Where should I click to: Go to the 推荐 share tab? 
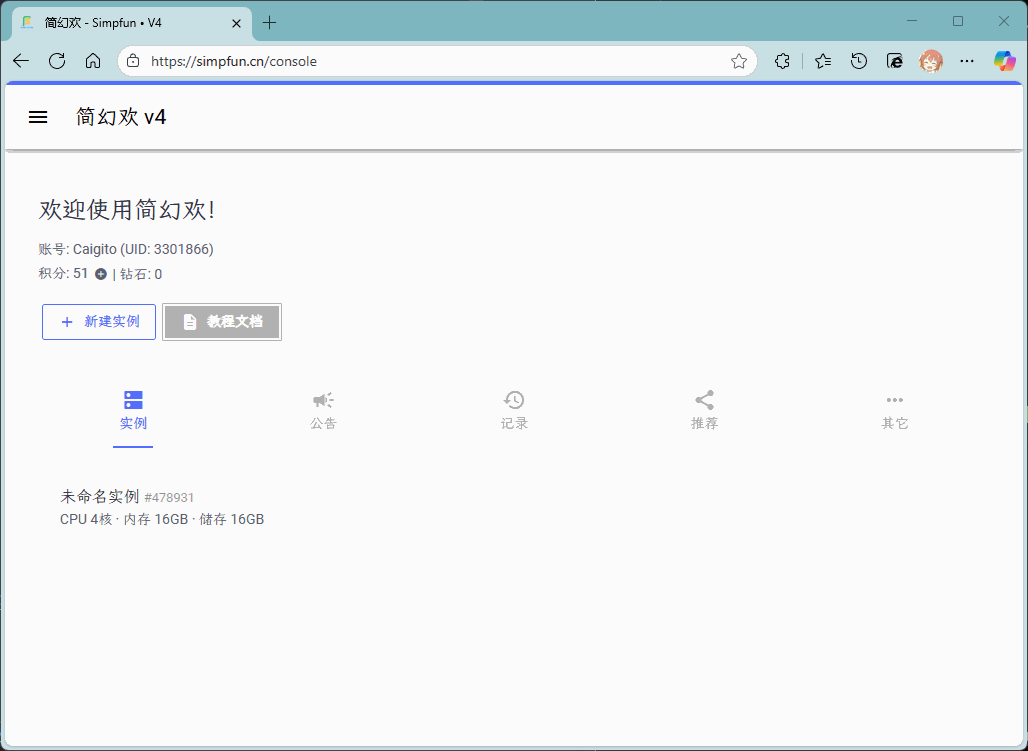pyautogui.click(x=704, y=411)
